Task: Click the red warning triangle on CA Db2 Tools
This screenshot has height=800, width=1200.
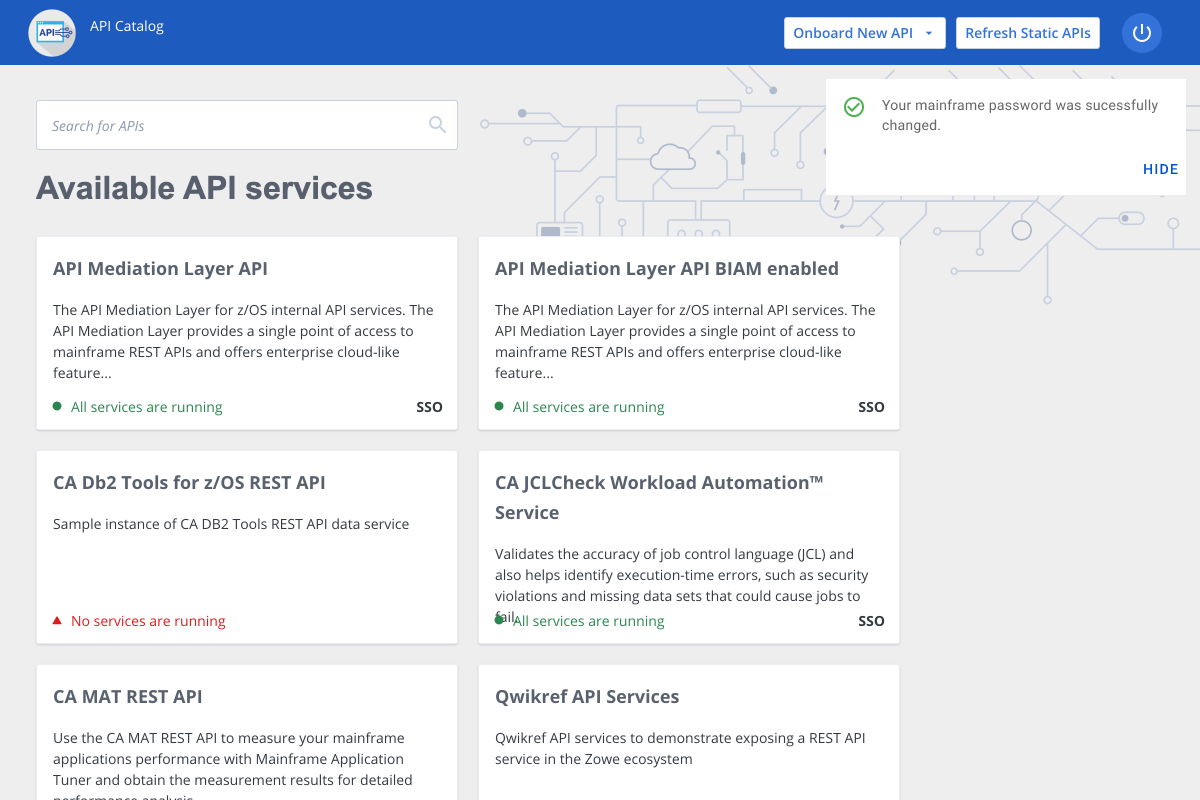Action: click(58, 621)
